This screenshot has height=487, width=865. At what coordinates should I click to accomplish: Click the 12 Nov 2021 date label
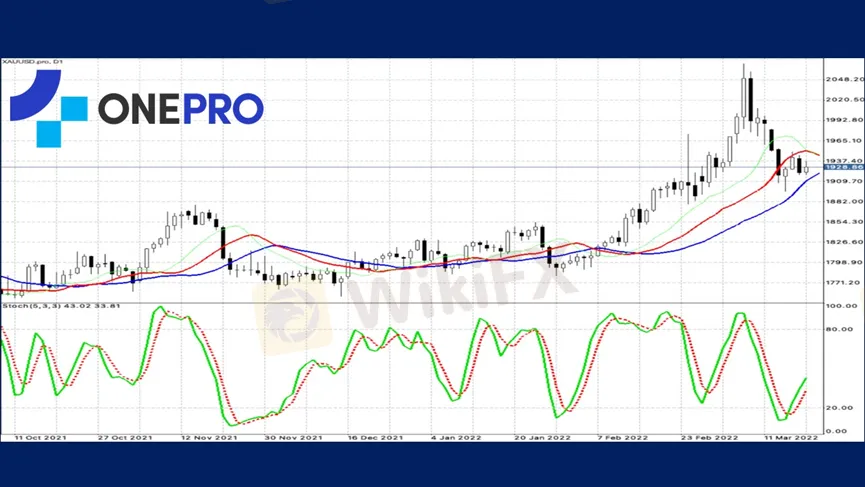tap(209, 437)
